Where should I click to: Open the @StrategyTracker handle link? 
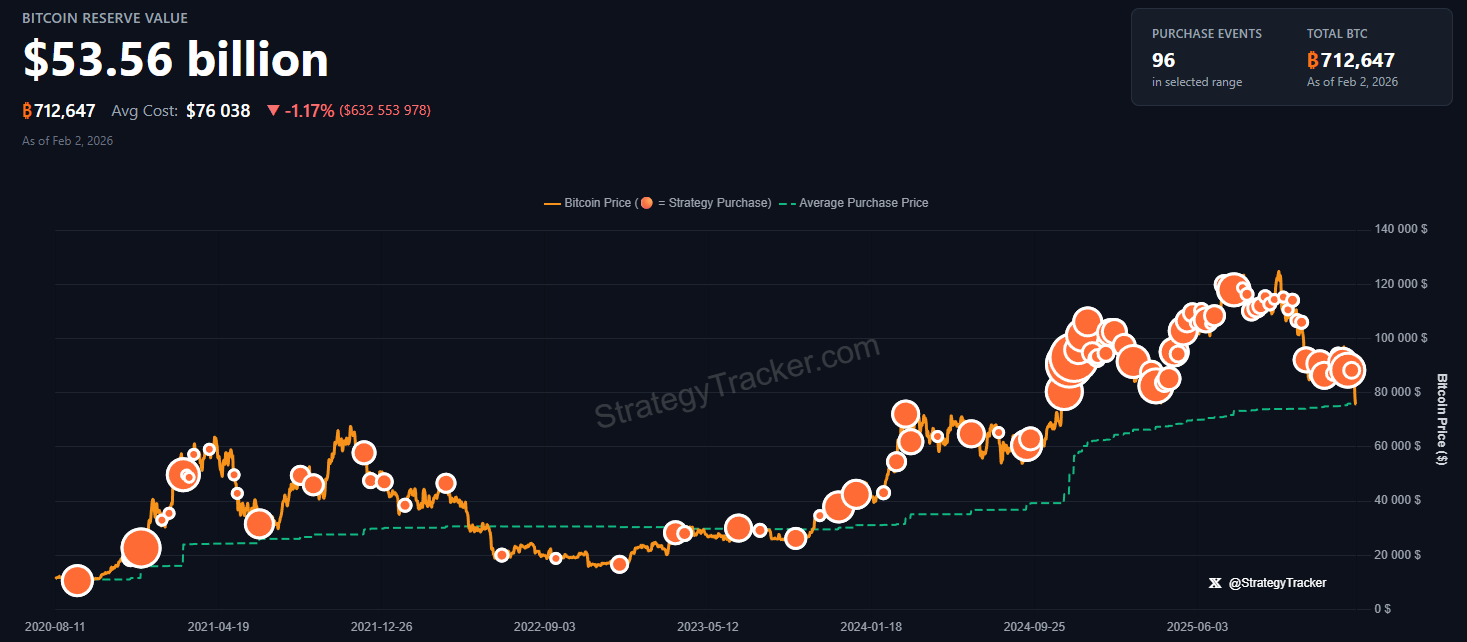(1277, 583)
